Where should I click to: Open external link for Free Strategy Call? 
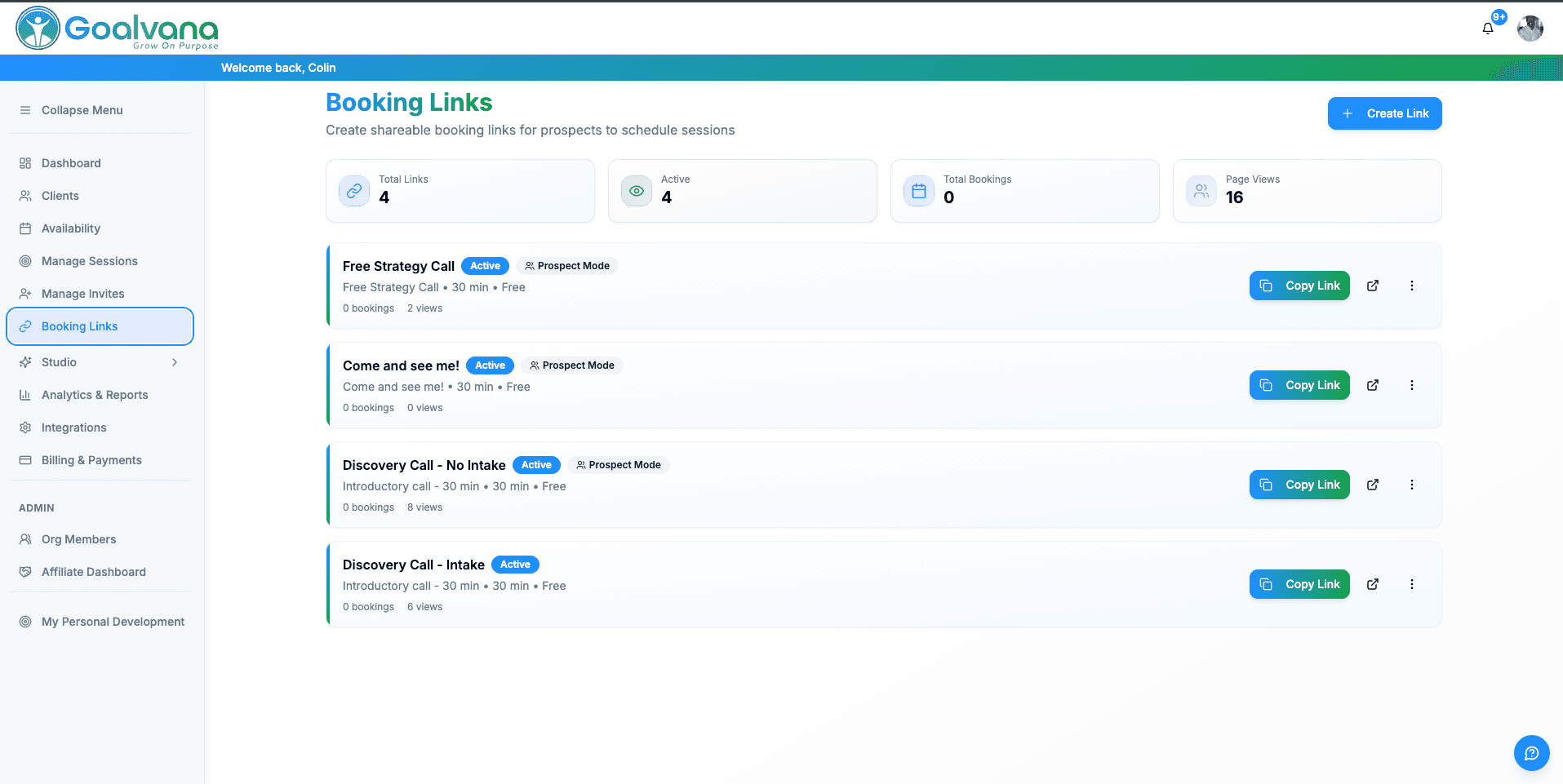click(x=1373, y=286)
